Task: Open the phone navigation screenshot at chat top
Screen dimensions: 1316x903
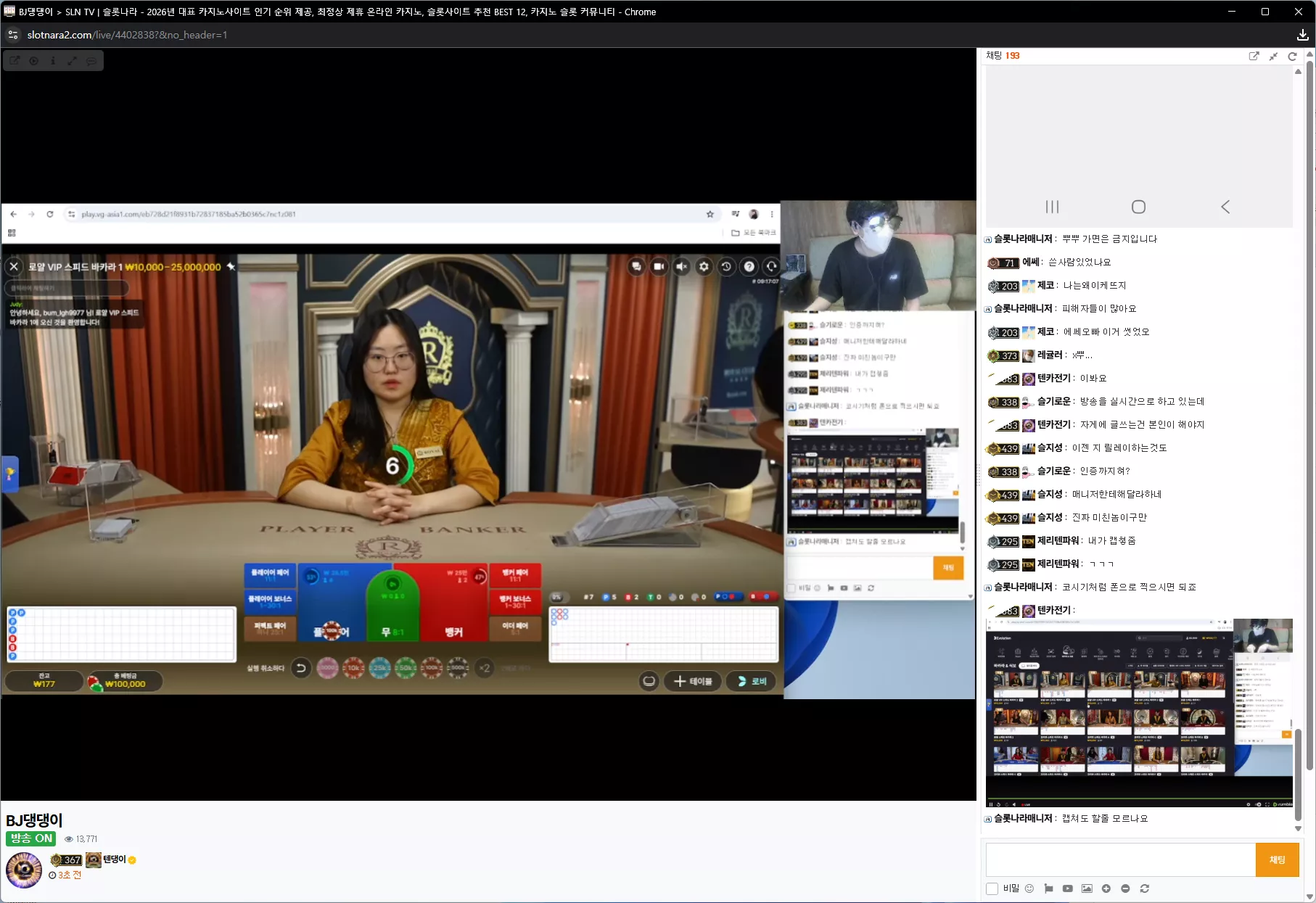Action: coord(1139,147)
